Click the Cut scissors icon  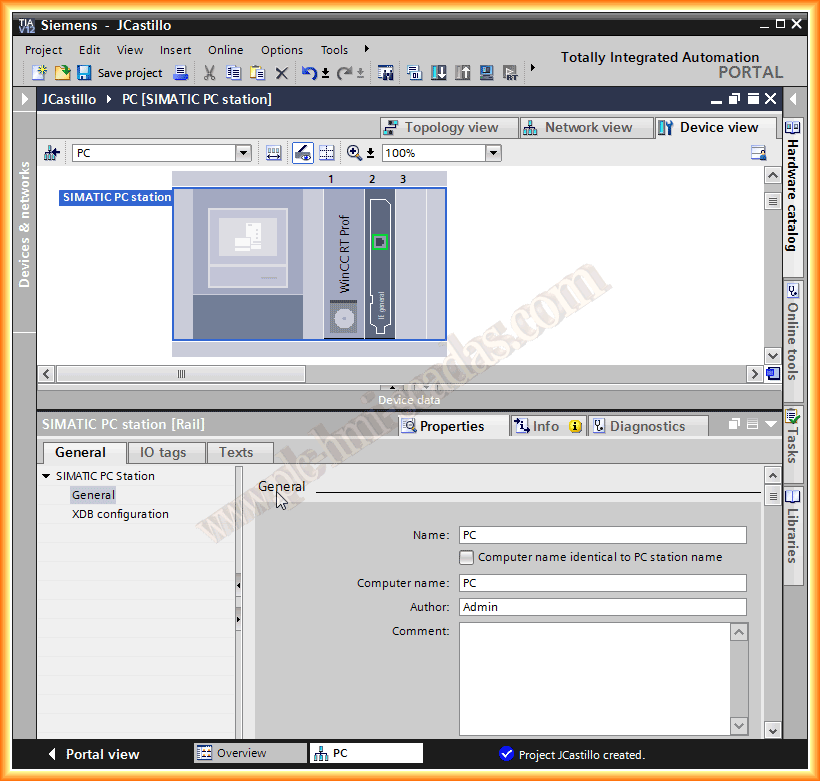click(209, 73)
